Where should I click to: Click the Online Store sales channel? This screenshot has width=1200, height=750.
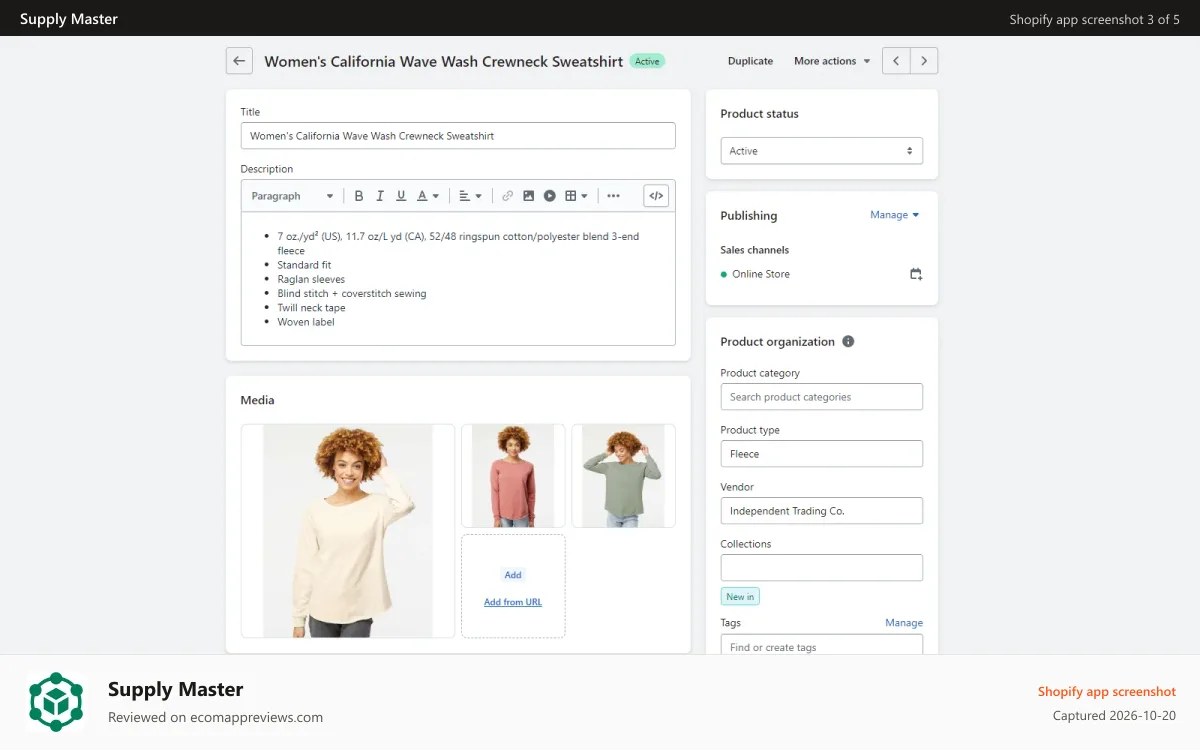coord(760,274)
